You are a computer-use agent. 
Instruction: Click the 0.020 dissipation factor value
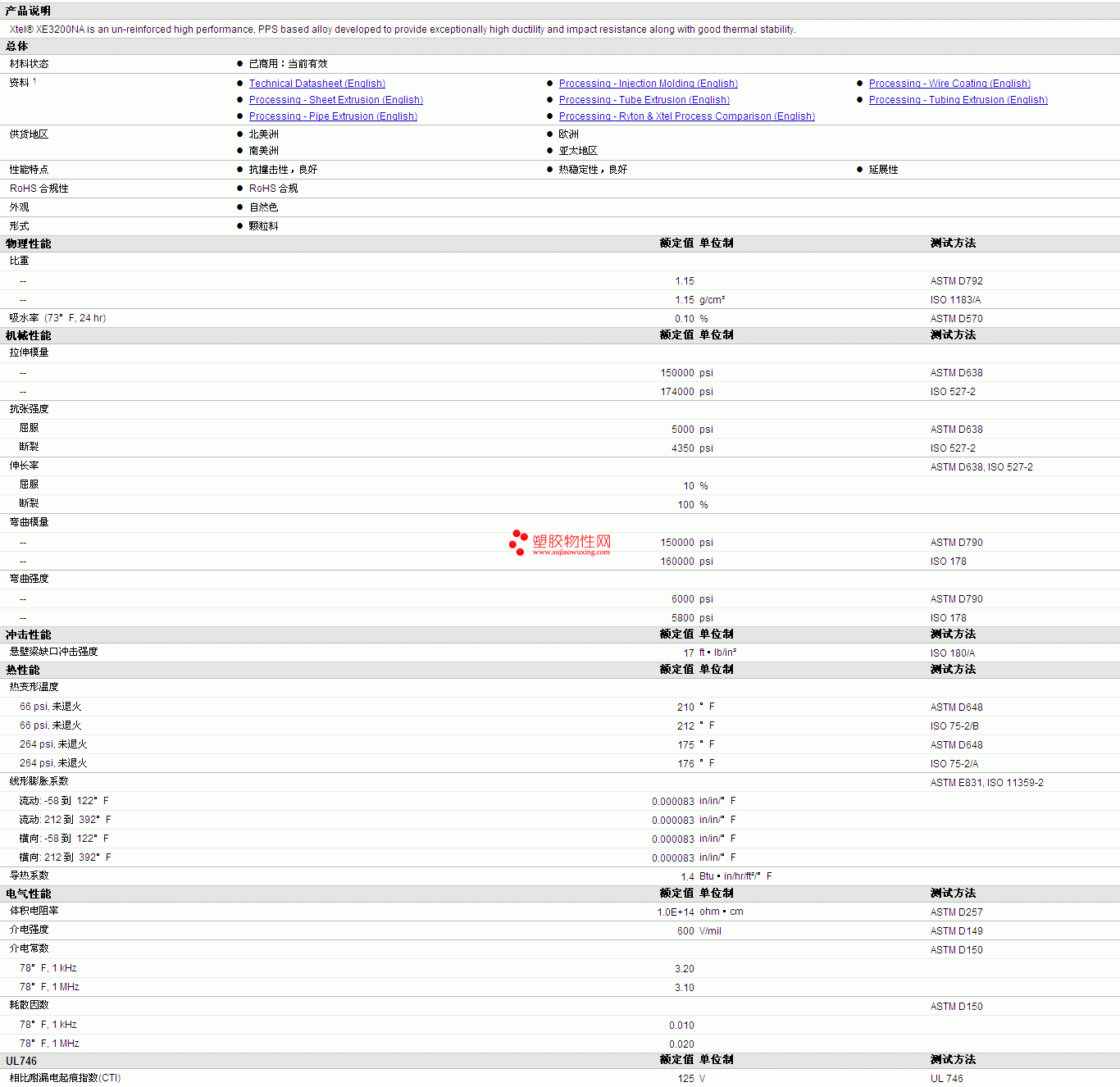coord(681,1044)
